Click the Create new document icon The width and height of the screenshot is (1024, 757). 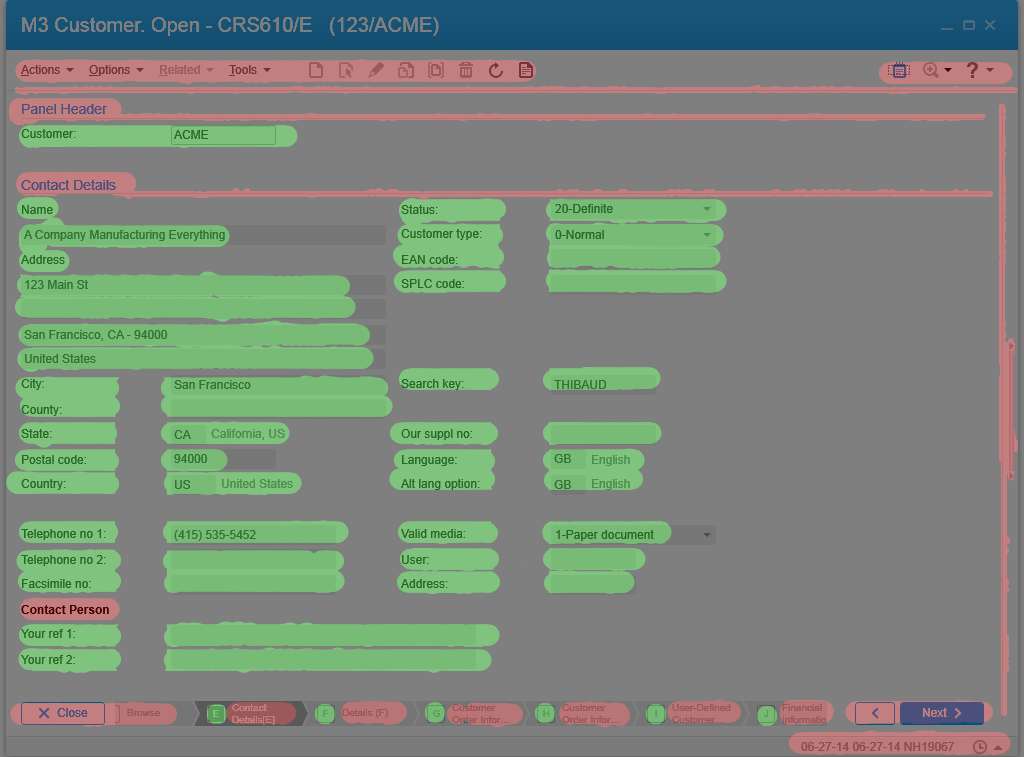click(316, 70)
